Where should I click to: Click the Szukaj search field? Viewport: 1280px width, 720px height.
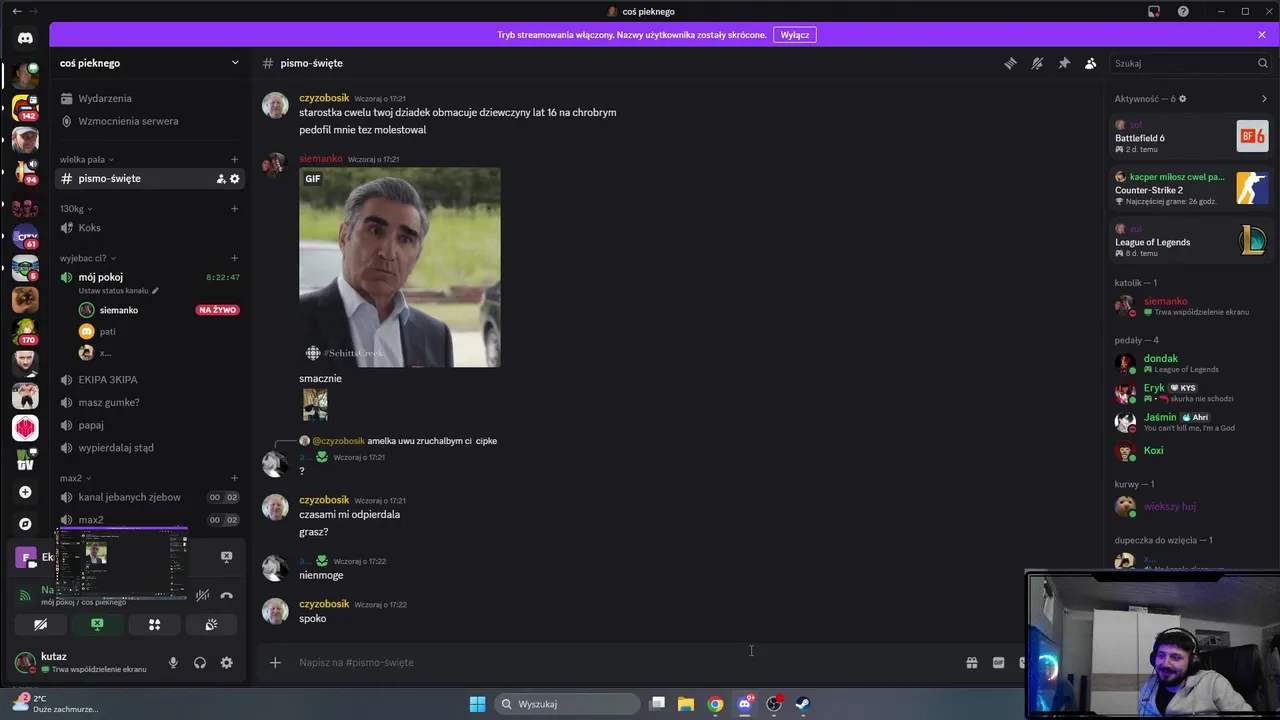[x=1190, y=63]
